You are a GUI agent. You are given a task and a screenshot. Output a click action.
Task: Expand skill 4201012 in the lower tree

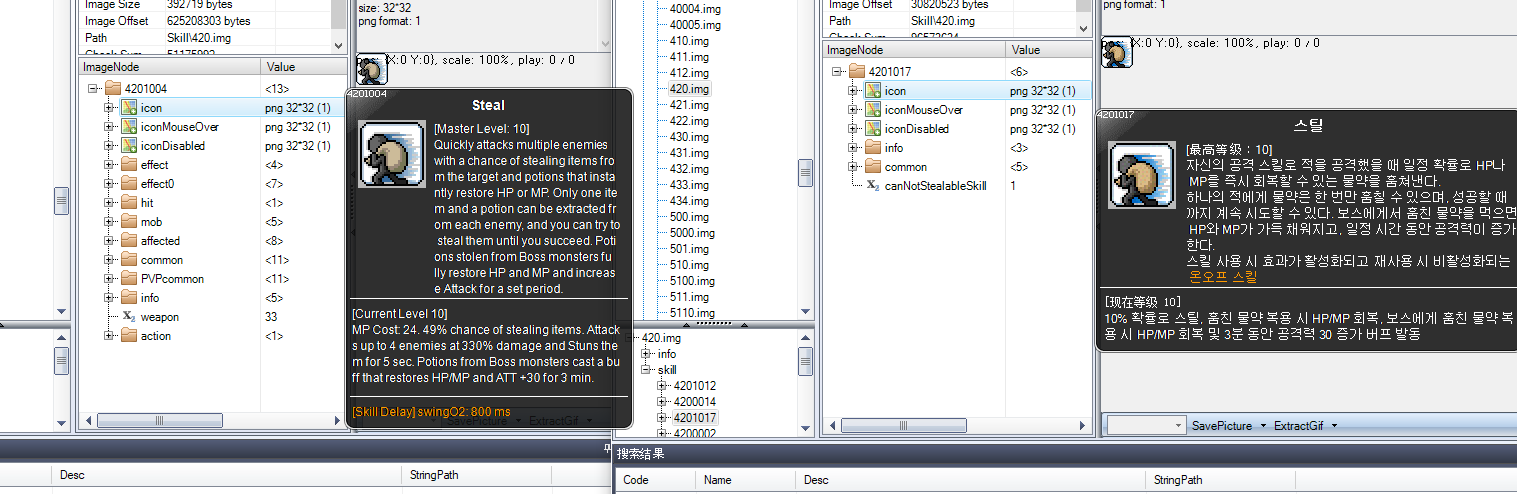click(x=663, y=386)
